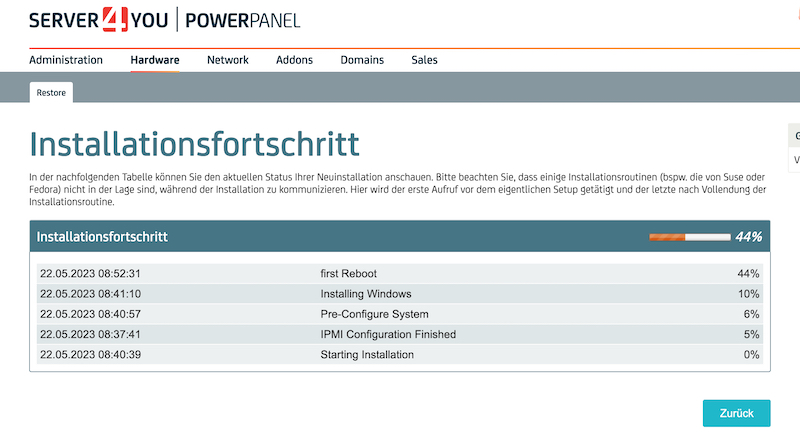Select the Starting Installation row

[400, 354]
